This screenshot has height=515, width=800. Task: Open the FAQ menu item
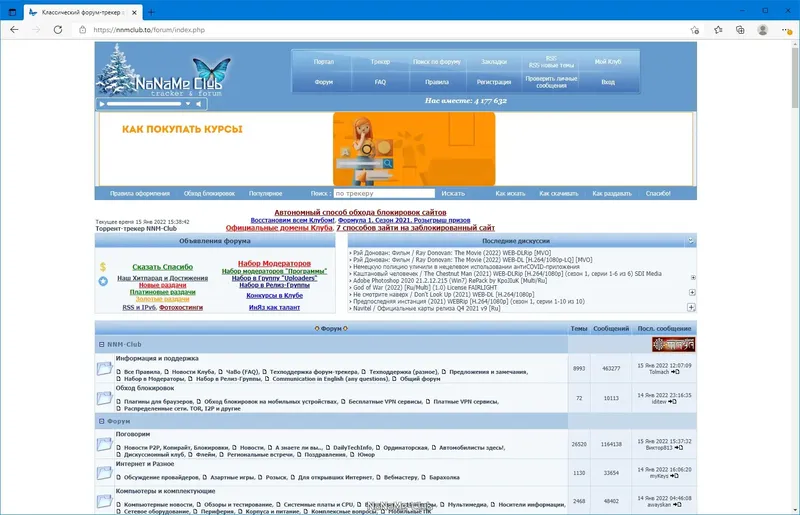380,82
